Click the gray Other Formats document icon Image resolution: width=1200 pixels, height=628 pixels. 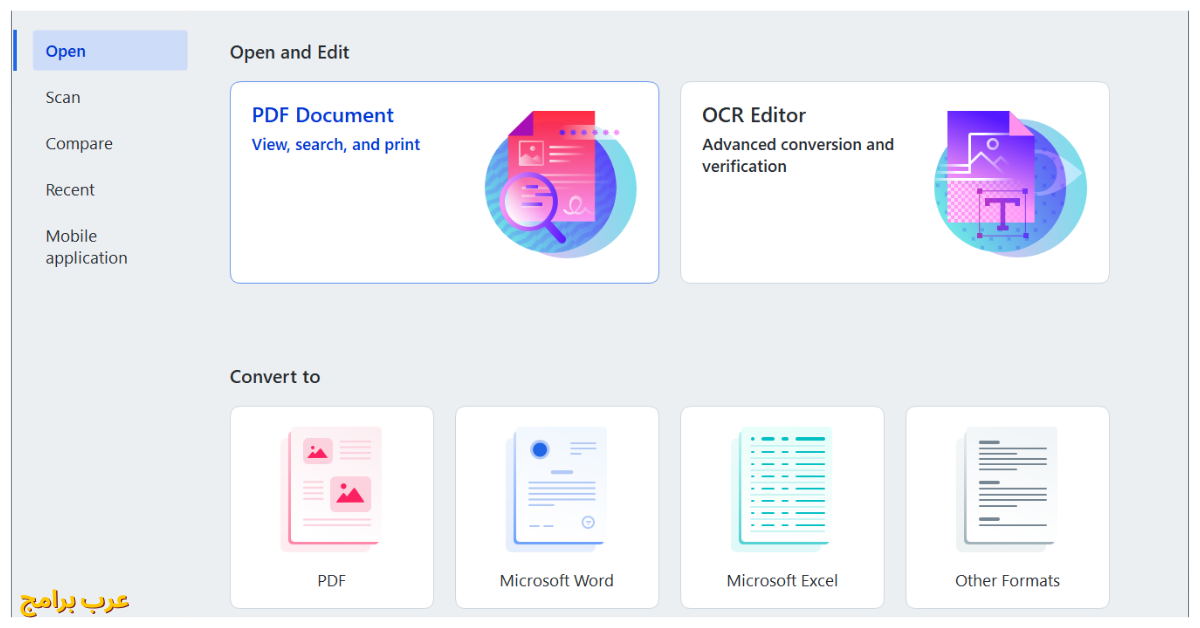click(1007, 490)
